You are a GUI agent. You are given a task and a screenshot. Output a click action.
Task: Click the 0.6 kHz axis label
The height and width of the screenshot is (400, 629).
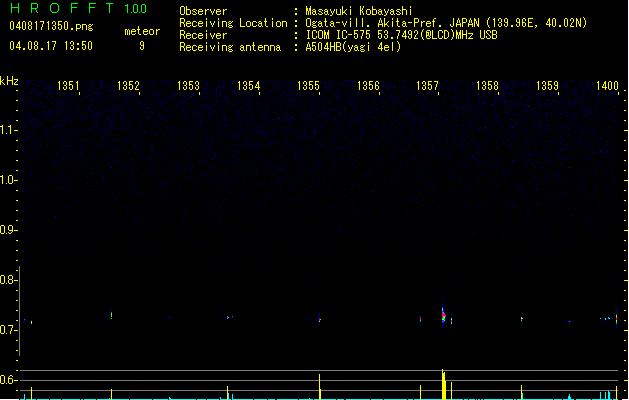coord(7,380)
